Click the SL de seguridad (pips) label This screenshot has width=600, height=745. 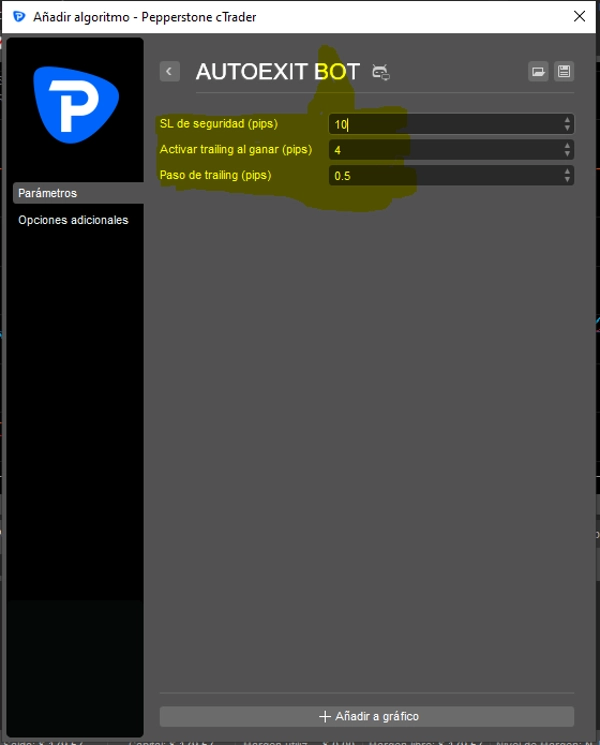[x=219, y=124]
